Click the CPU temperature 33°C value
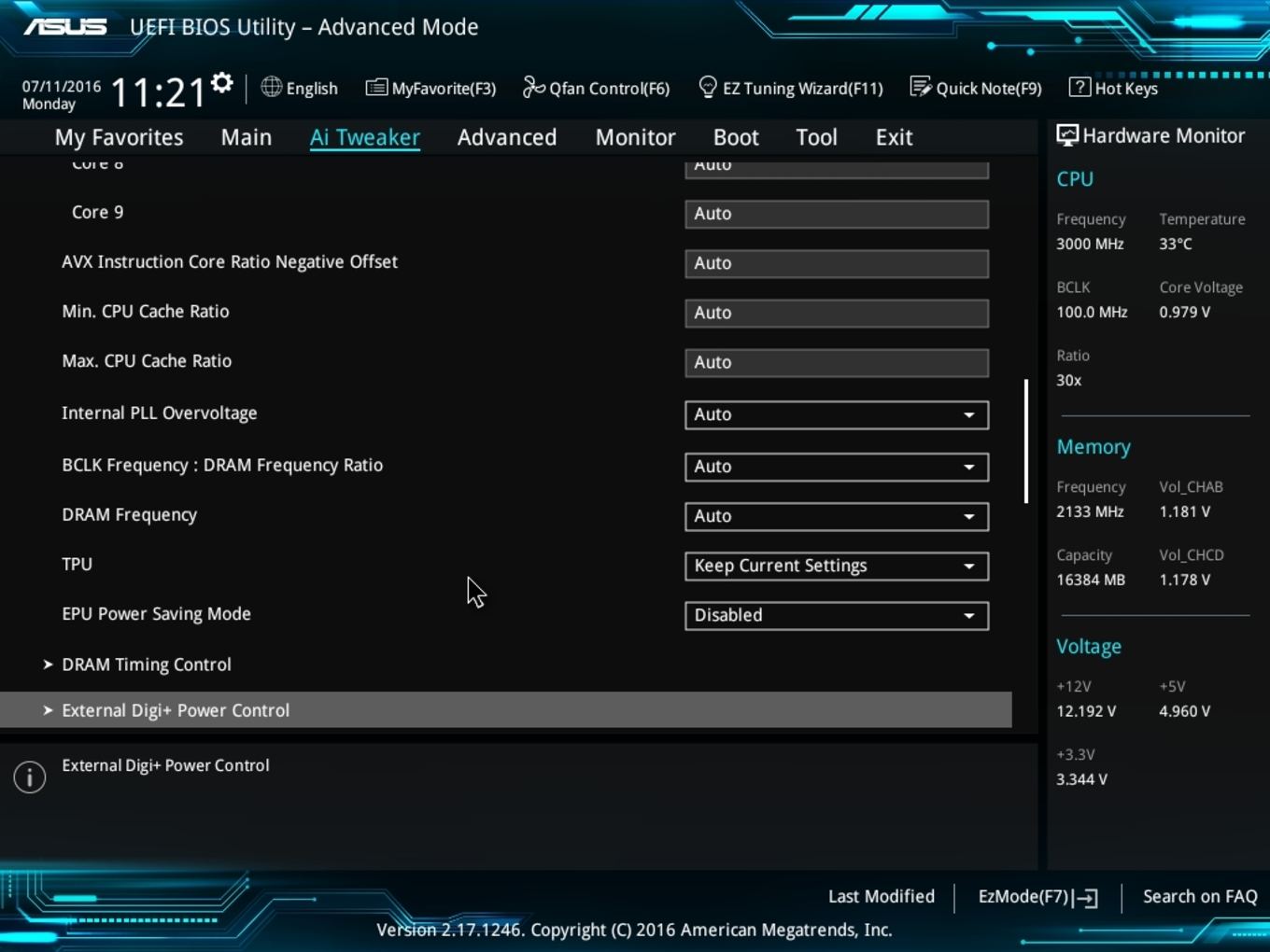The image size is (1270, 952). point(1176,244)
